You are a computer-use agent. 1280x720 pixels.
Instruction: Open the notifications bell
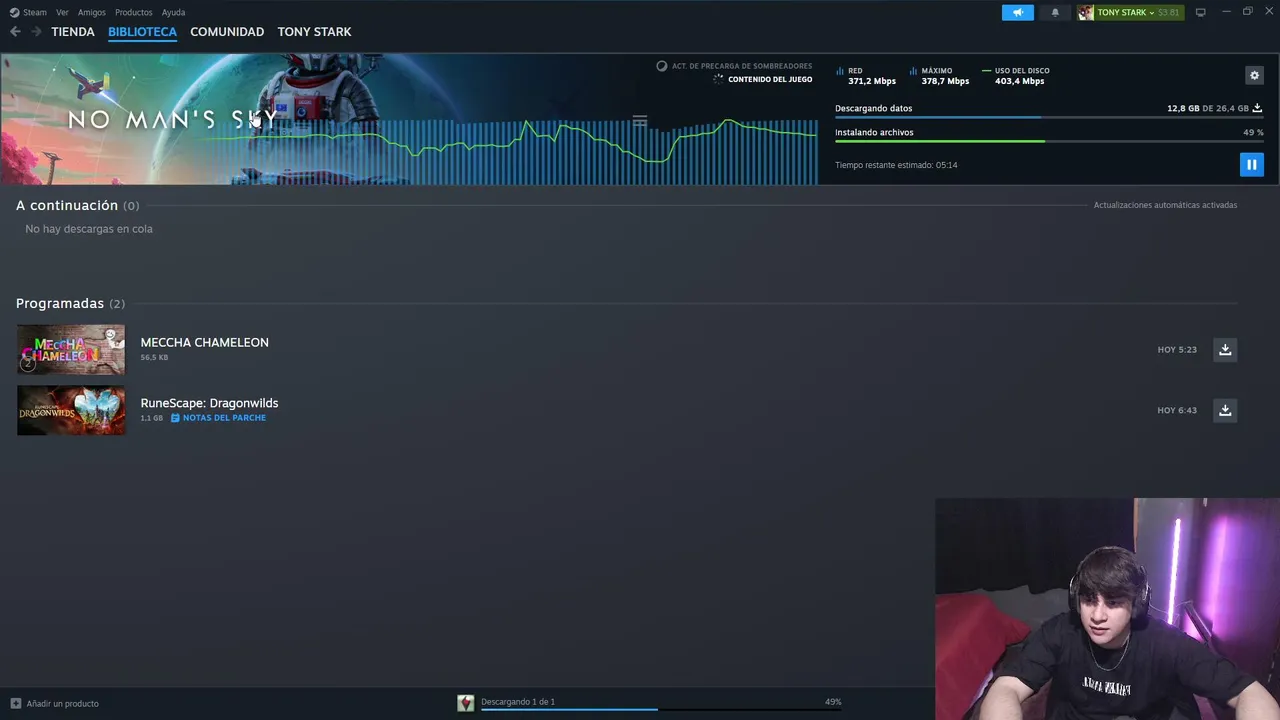click(x=1055, y=12)
